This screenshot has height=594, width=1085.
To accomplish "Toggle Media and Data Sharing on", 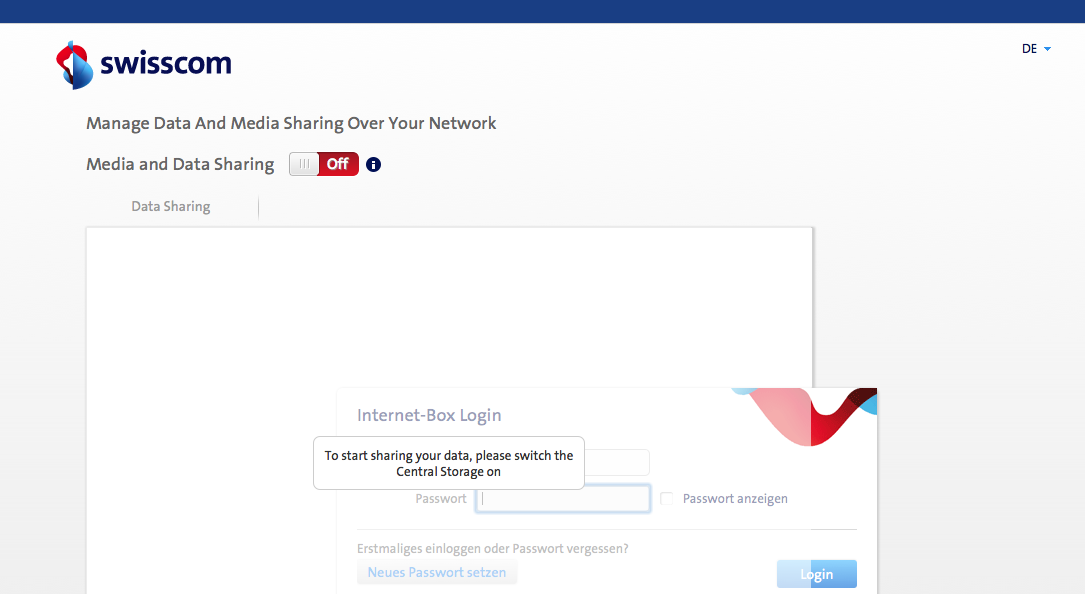I will click(x=323, y=164).
